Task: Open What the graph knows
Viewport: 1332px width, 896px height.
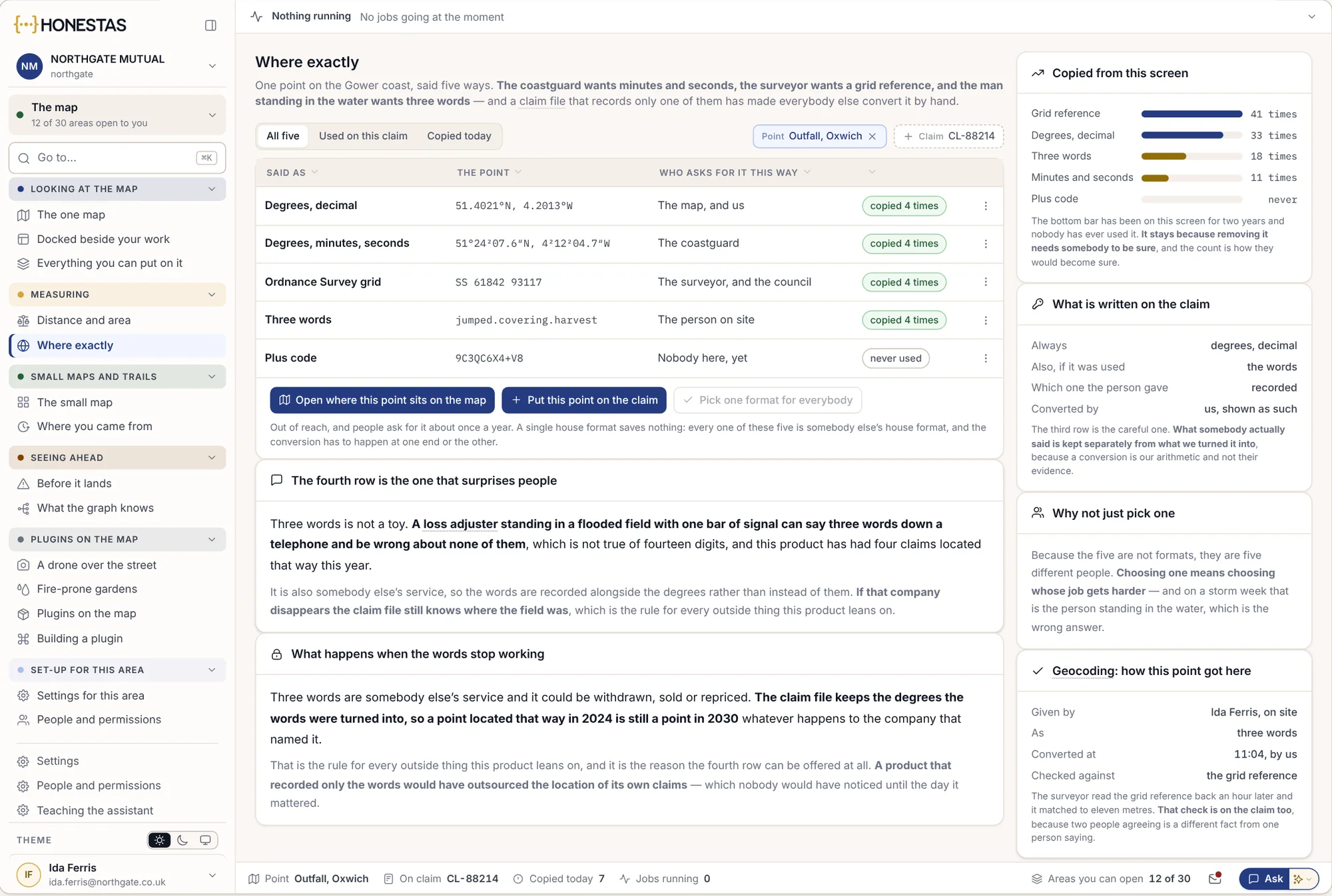Action: coord(117,508)
